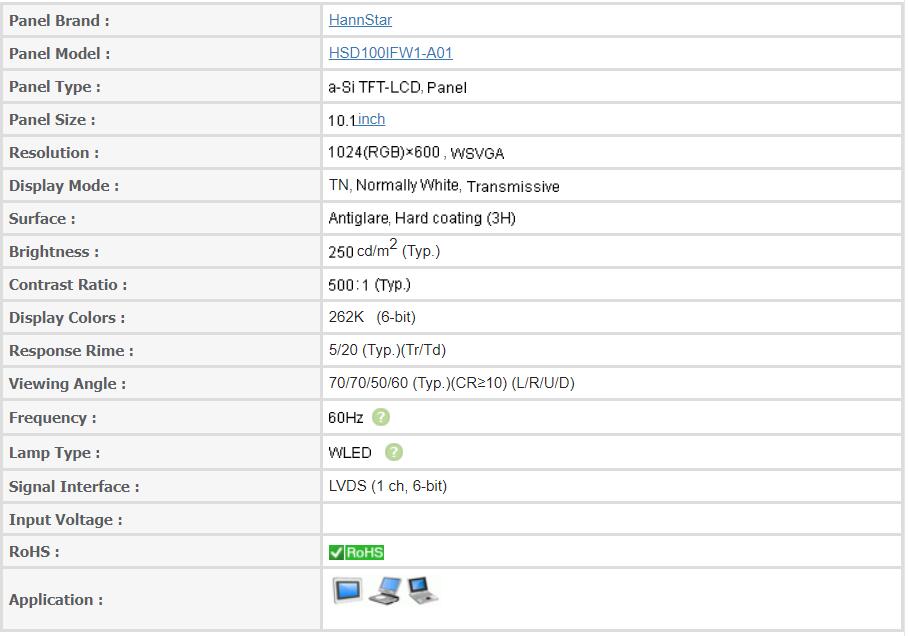
Task: Click the frequency value 60Hz
Action: [345, 418]
